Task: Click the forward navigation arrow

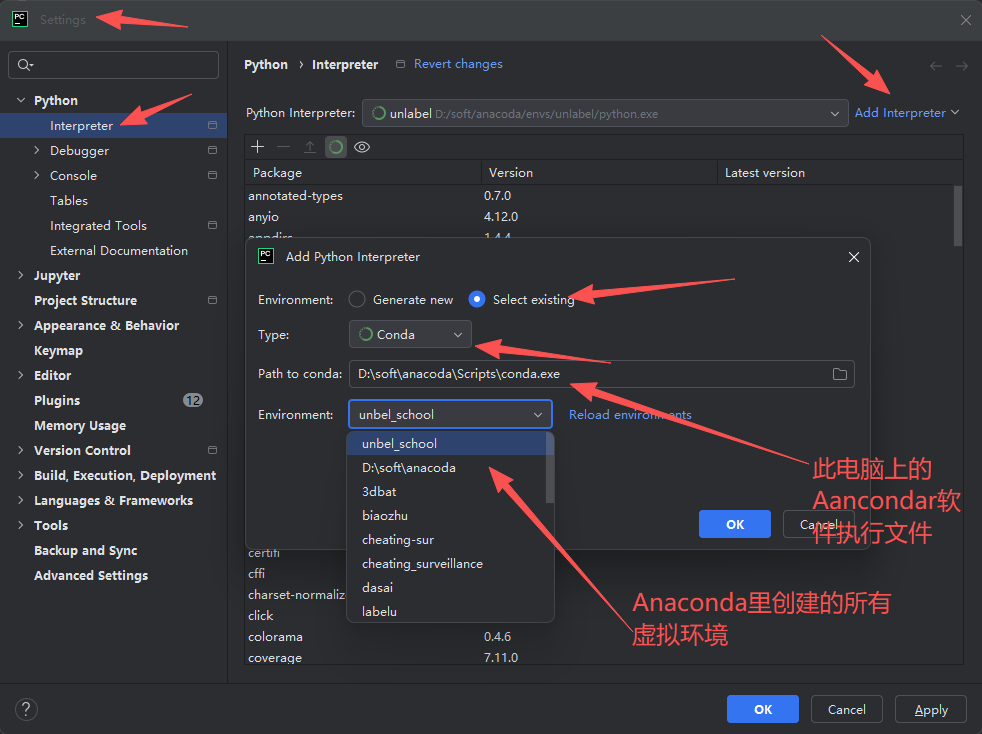Action: tap(962, 66)
